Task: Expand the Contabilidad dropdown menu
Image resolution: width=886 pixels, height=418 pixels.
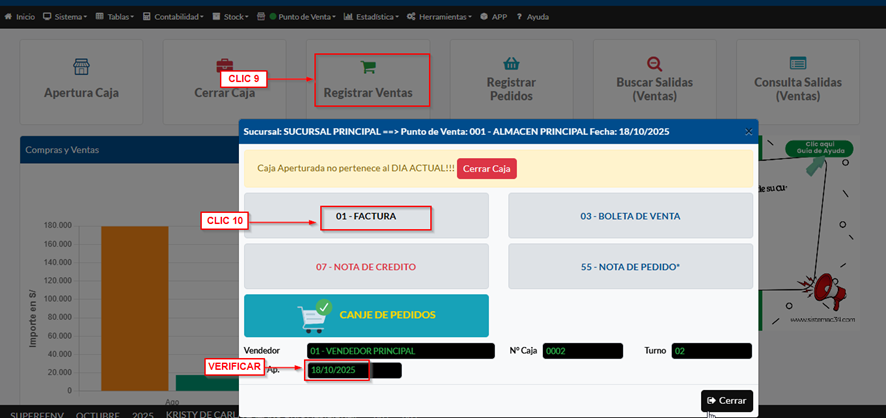Action: point(174,17)
